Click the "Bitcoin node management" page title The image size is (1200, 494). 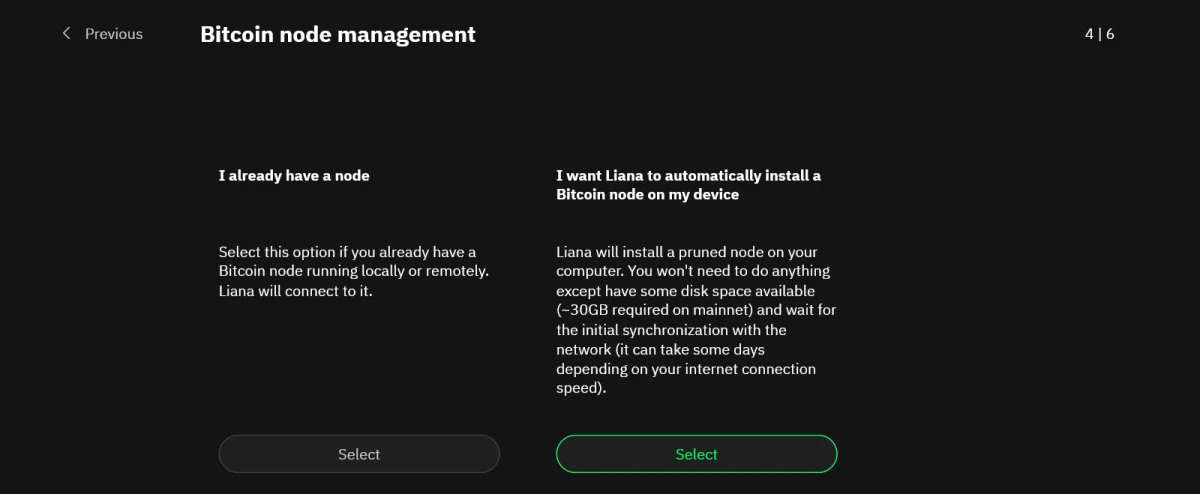click(338, 34)
